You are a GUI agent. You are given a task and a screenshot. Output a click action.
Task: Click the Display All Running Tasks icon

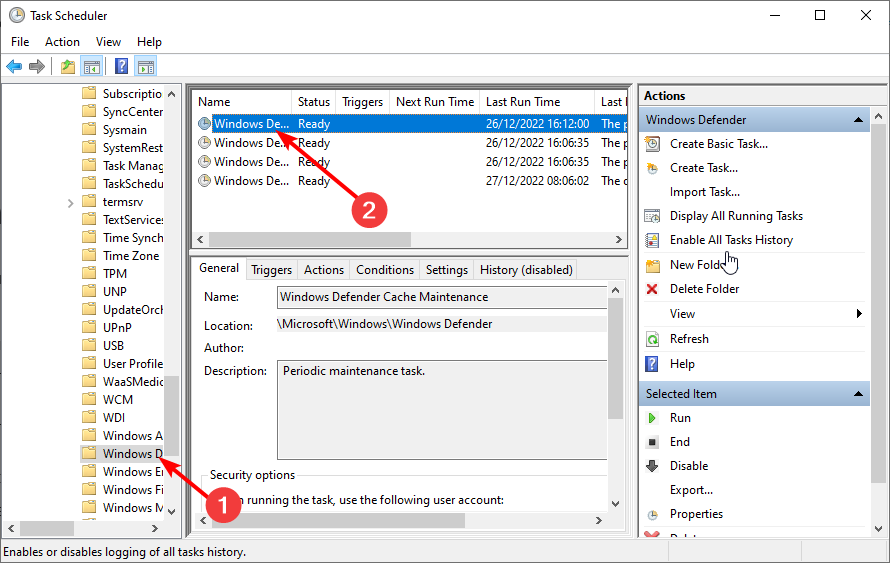653,216
